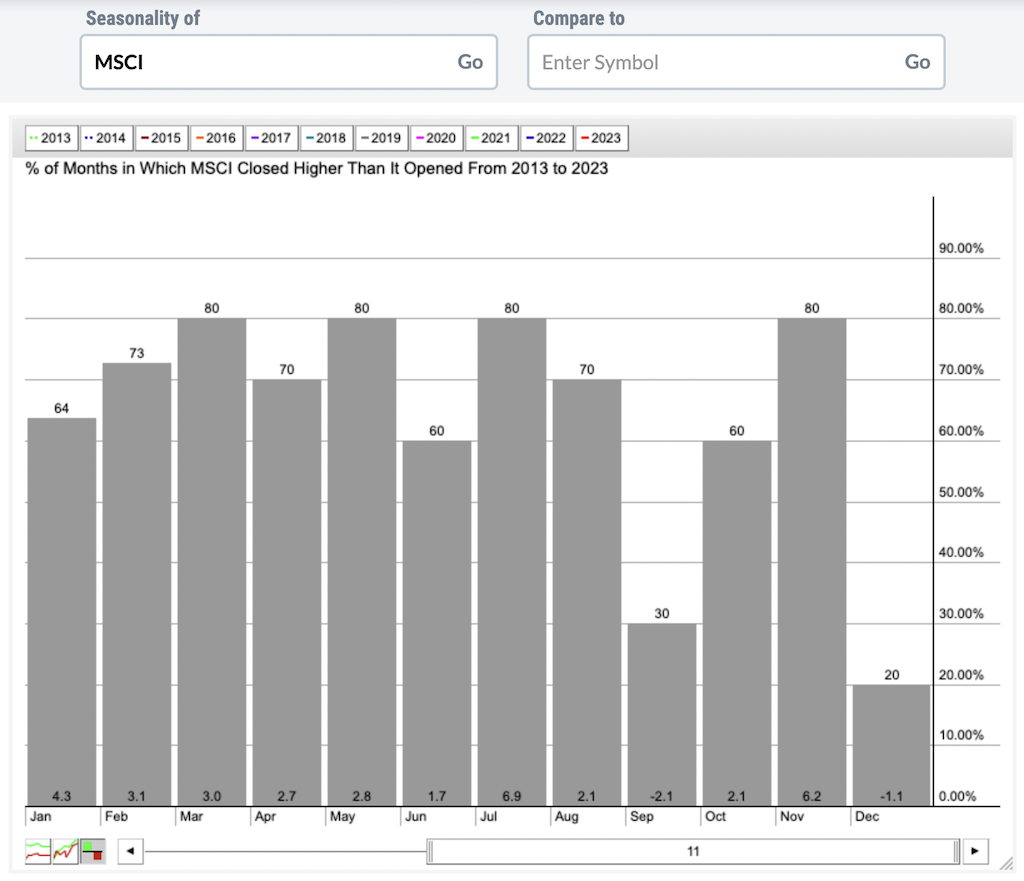
Task: Focus the Compare to Enter Symbol field
Action: point(736,62)
